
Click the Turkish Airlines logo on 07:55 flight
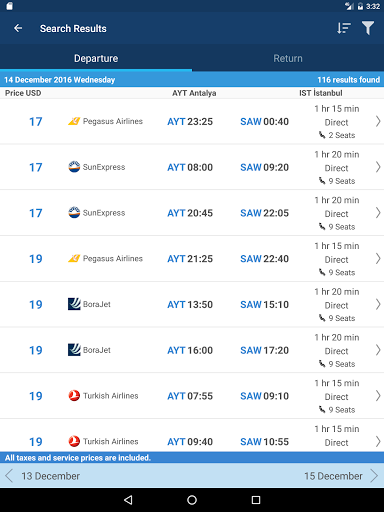coord(74,396)
